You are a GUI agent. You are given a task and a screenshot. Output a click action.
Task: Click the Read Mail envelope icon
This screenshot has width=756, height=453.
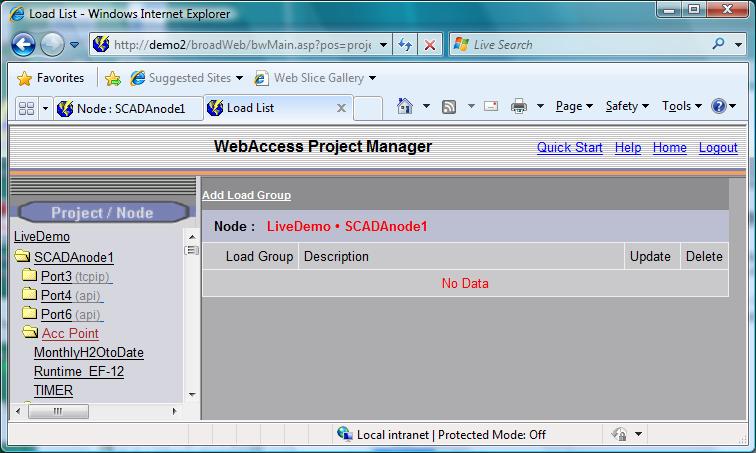pyautogui.click(x=491, y=106)
